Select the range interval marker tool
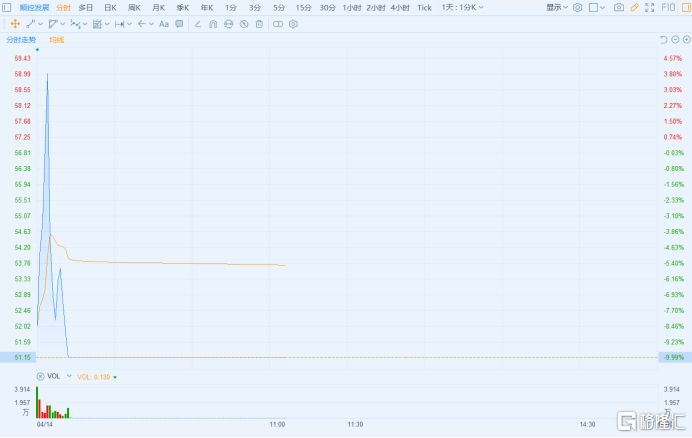The height and width of the screenshot is (438, 692). point(119,24)
